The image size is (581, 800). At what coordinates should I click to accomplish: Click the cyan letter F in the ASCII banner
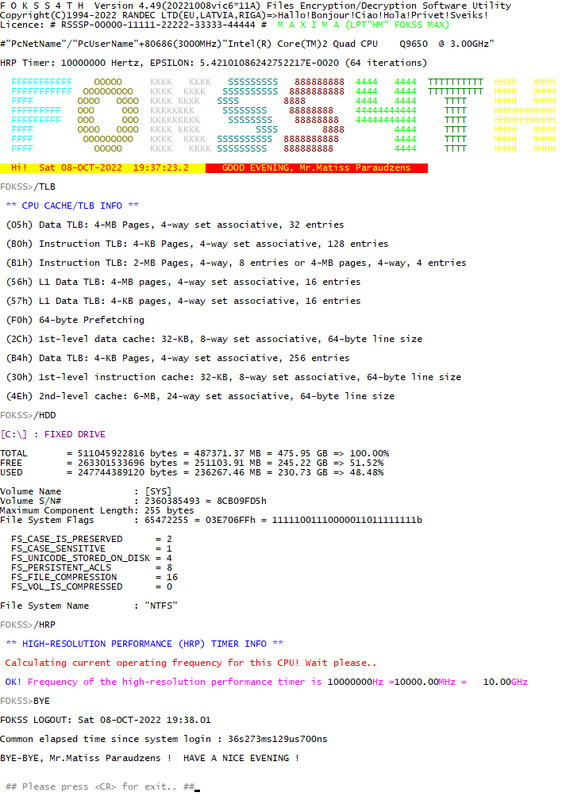pyautogui.click(x=41, y=115)
